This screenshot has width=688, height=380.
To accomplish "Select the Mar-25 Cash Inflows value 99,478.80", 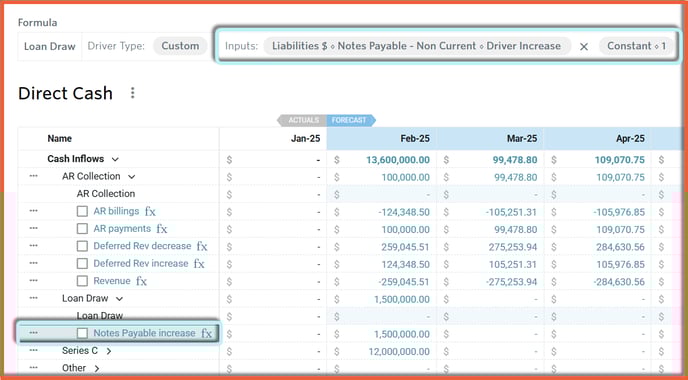I will coord(515,160).
